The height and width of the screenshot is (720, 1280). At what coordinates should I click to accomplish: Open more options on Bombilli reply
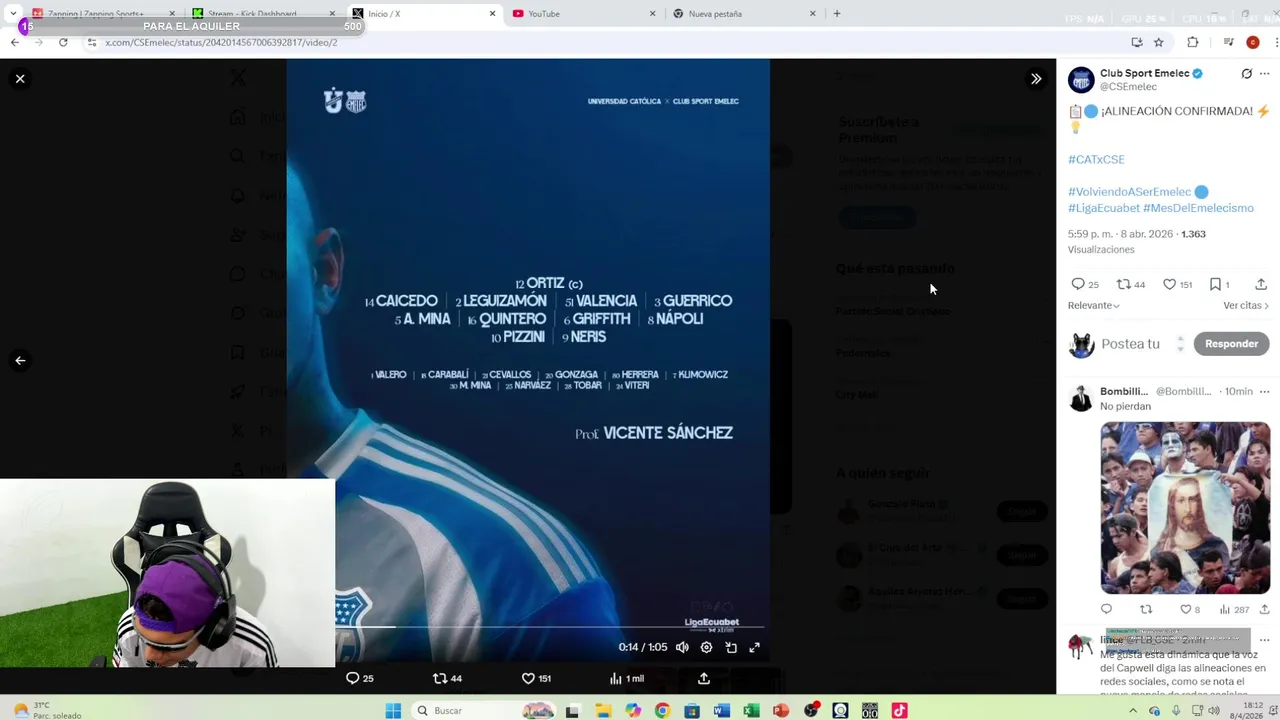(x=1264, y=391)
